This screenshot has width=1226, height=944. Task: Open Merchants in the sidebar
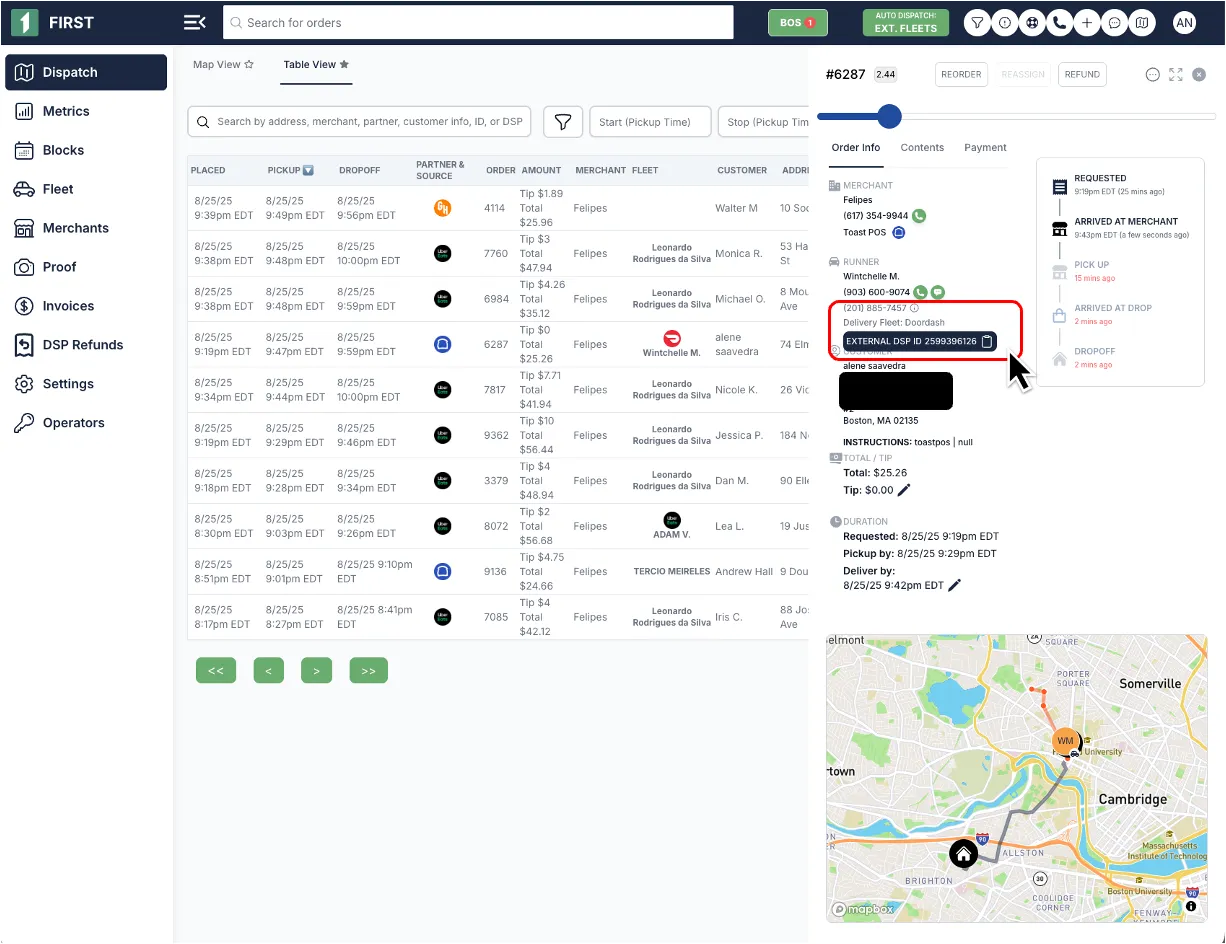76,228
